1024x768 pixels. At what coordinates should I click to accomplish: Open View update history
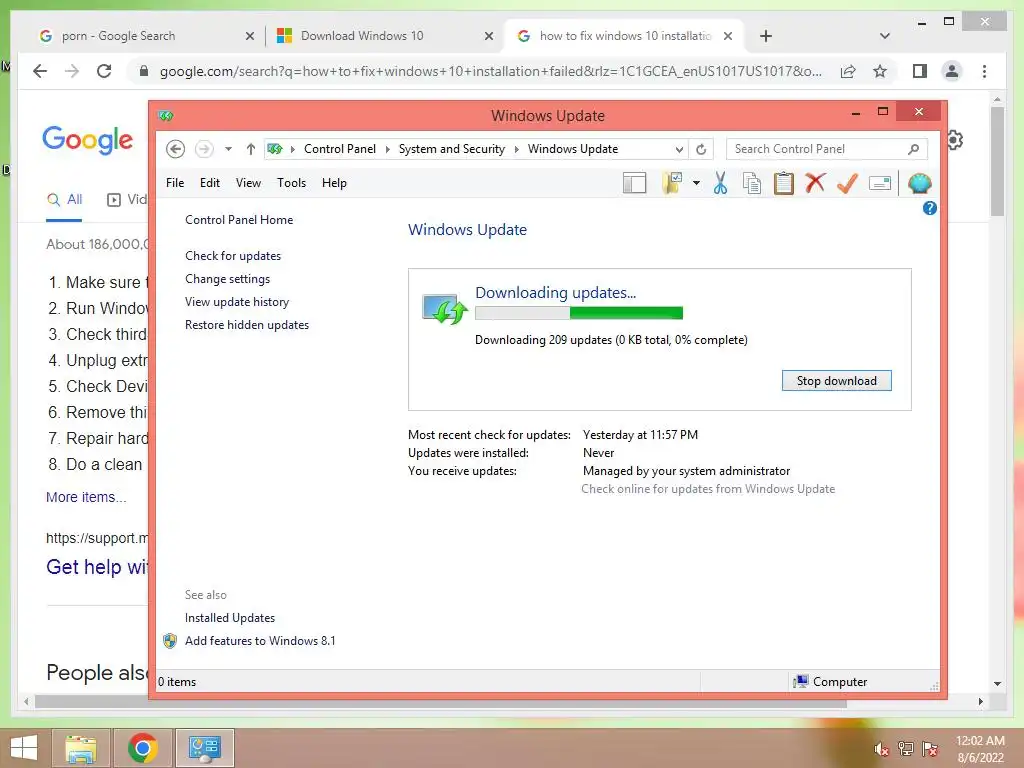237,302
